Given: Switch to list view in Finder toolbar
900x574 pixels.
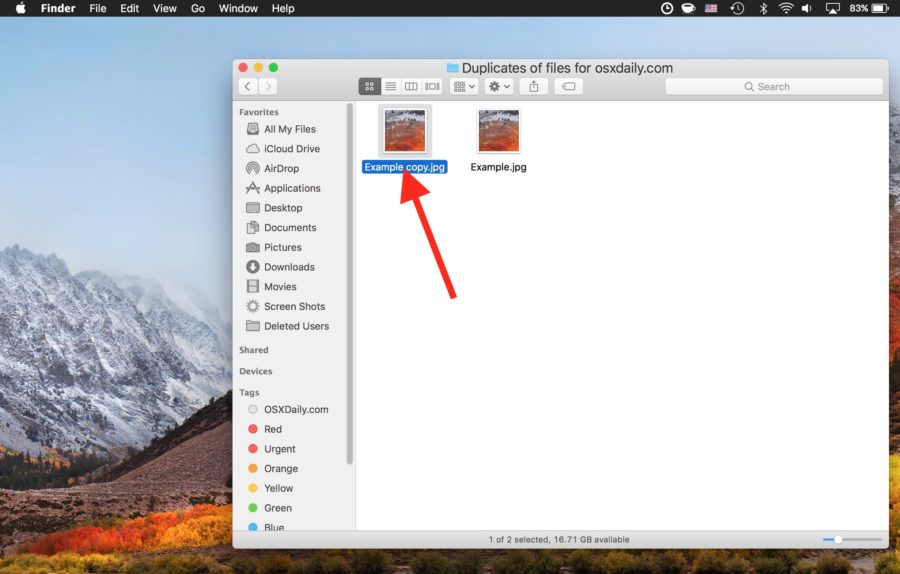Looking at the screenshot, I should point(390,87).
